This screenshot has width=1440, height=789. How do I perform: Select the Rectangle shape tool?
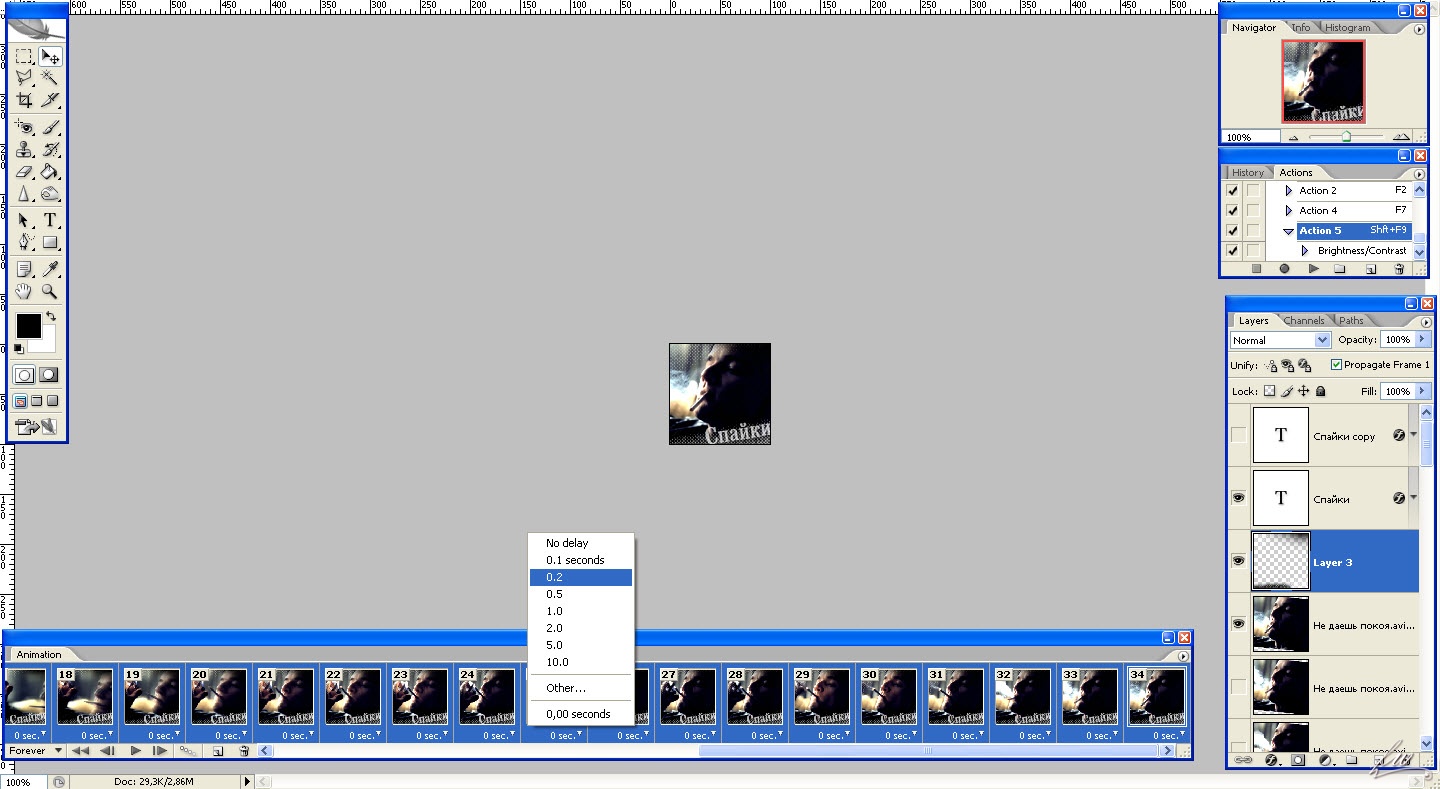click(x=50, y=242)
